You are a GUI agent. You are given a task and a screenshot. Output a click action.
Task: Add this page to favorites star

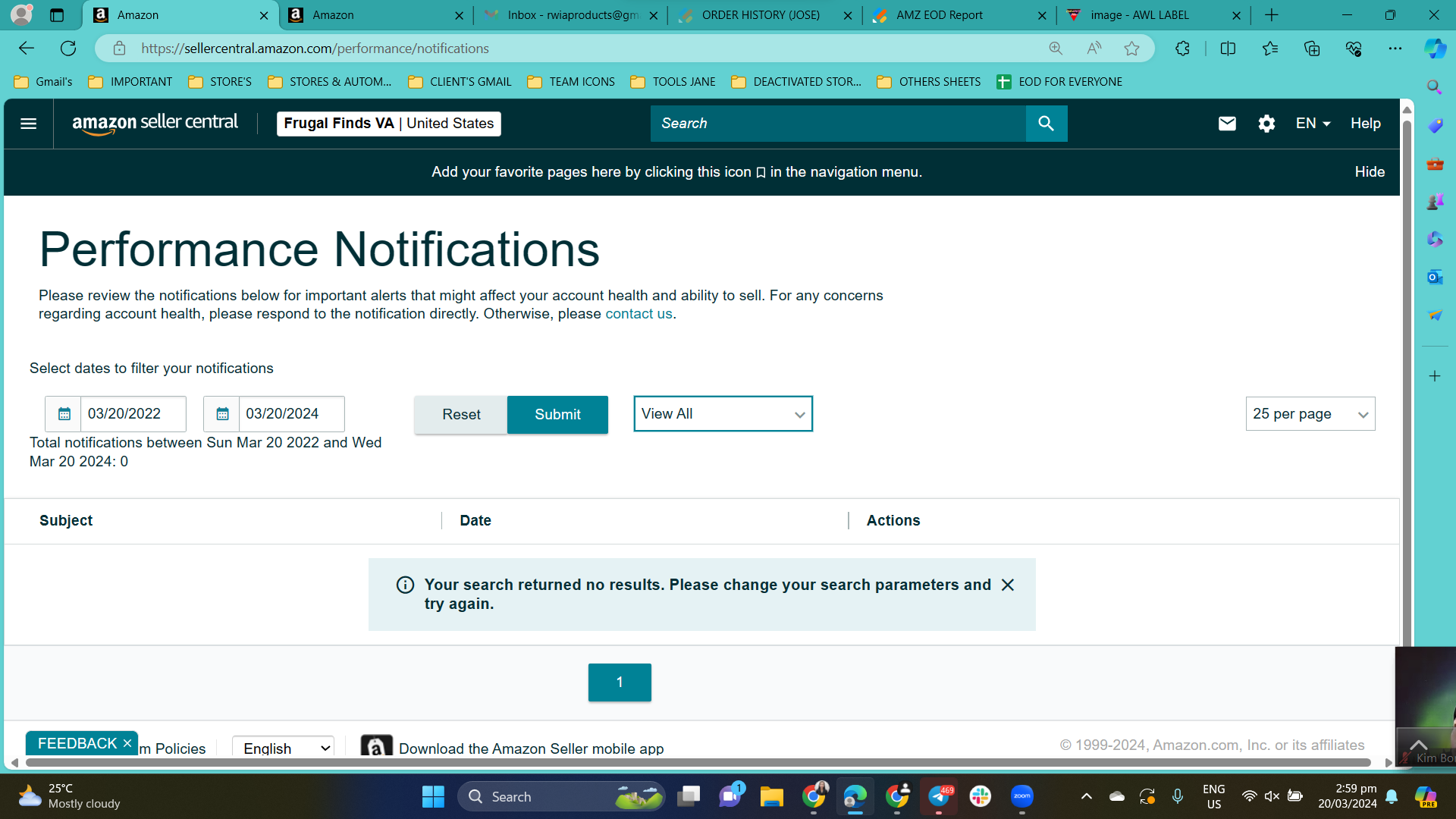(x=1131, y=49)
